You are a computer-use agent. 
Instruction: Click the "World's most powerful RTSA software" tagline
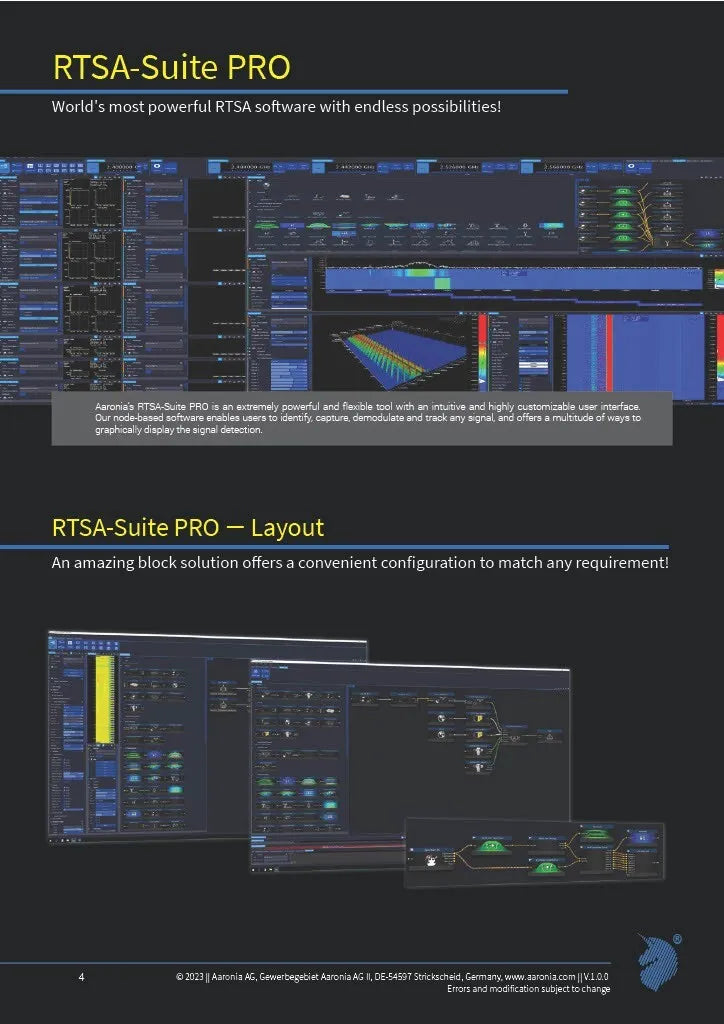coord(276,106)
